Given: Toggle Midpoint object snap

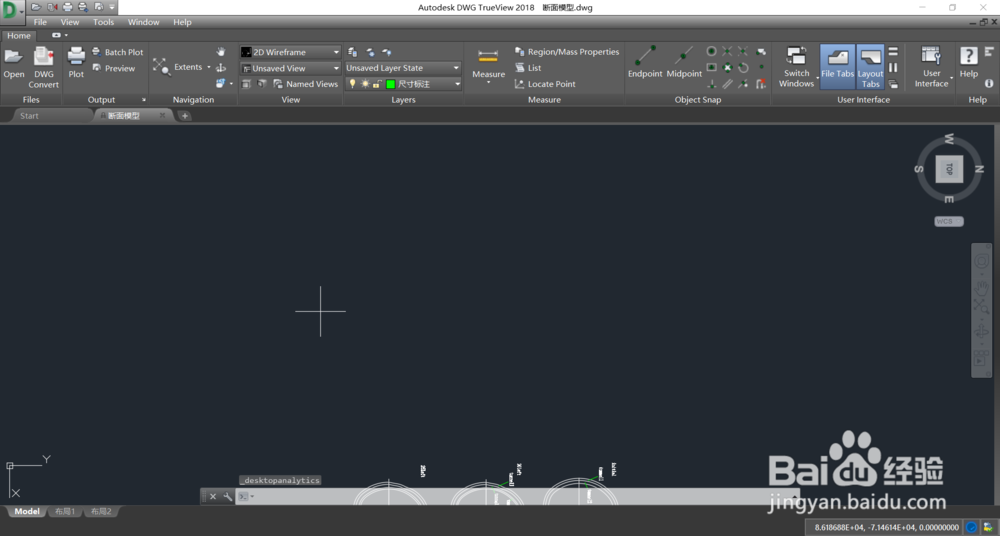Looking at the screenshot, I should (x=684, y=63).
